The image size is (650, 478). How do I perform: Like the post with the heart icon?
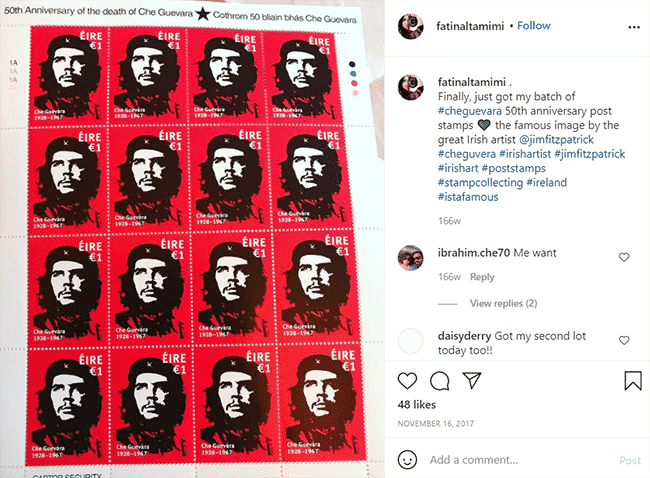pyautogui.click(x=407, y=381)
